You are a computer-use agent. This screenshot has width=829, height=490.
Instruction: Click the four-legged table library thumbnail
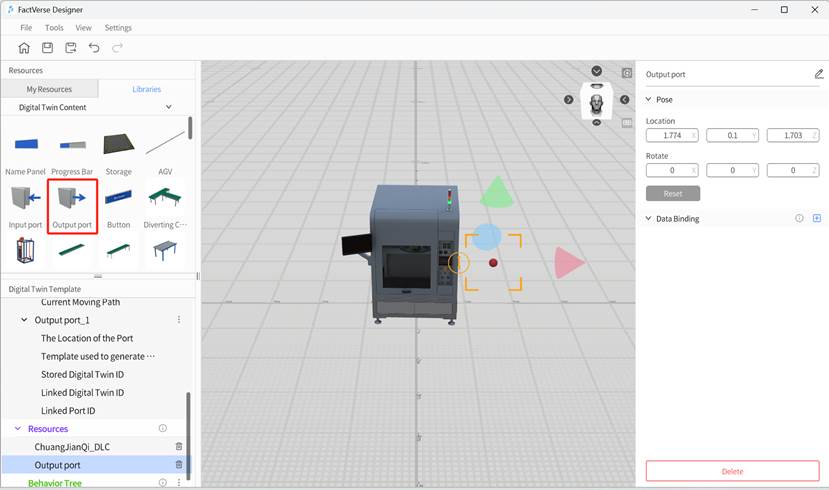165,251
